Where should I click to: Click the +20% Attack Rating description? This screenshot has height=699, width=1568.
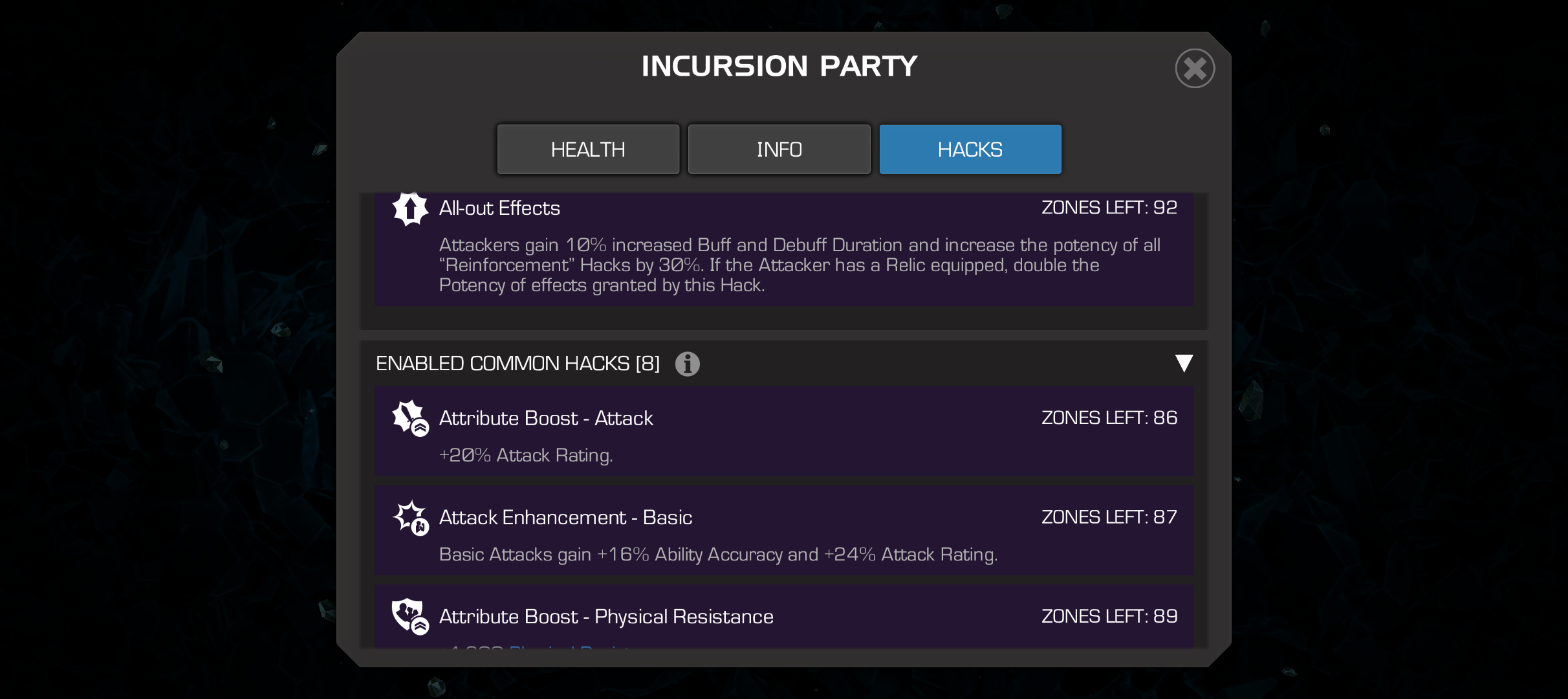pos(525,456)
